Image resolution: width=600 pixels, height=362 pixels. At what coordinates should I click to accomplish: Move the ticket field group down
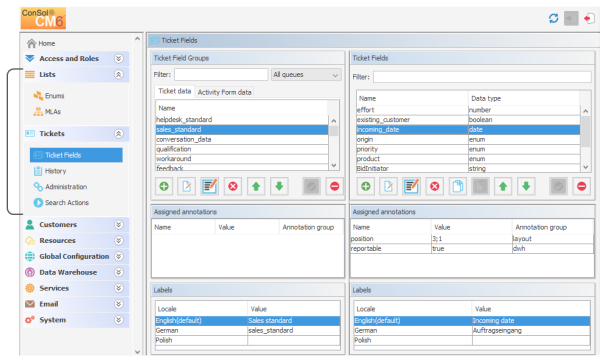click(279, 186)
